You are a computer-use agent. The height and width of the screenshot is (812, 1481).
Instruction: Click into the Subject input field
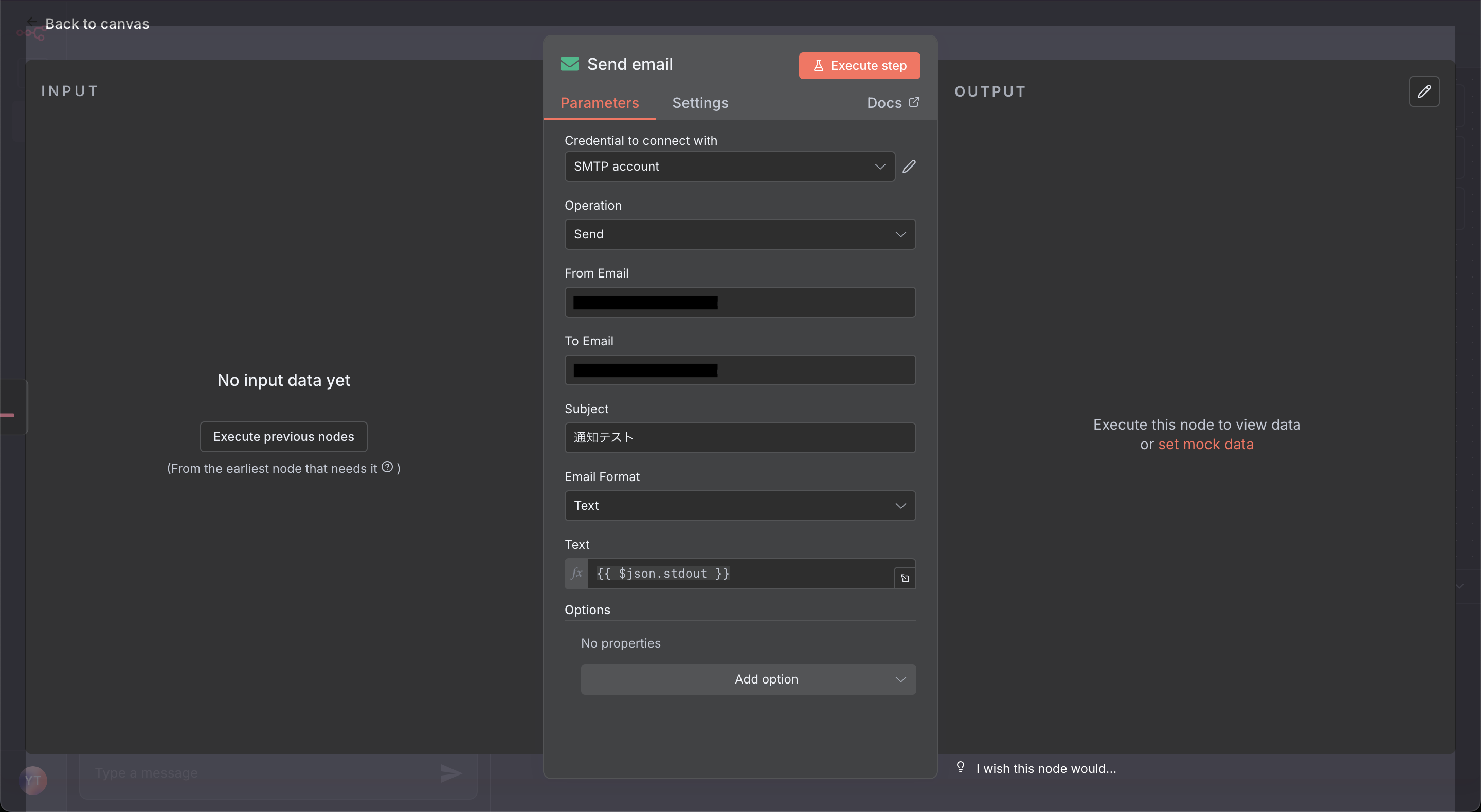[x=739, y=438]
